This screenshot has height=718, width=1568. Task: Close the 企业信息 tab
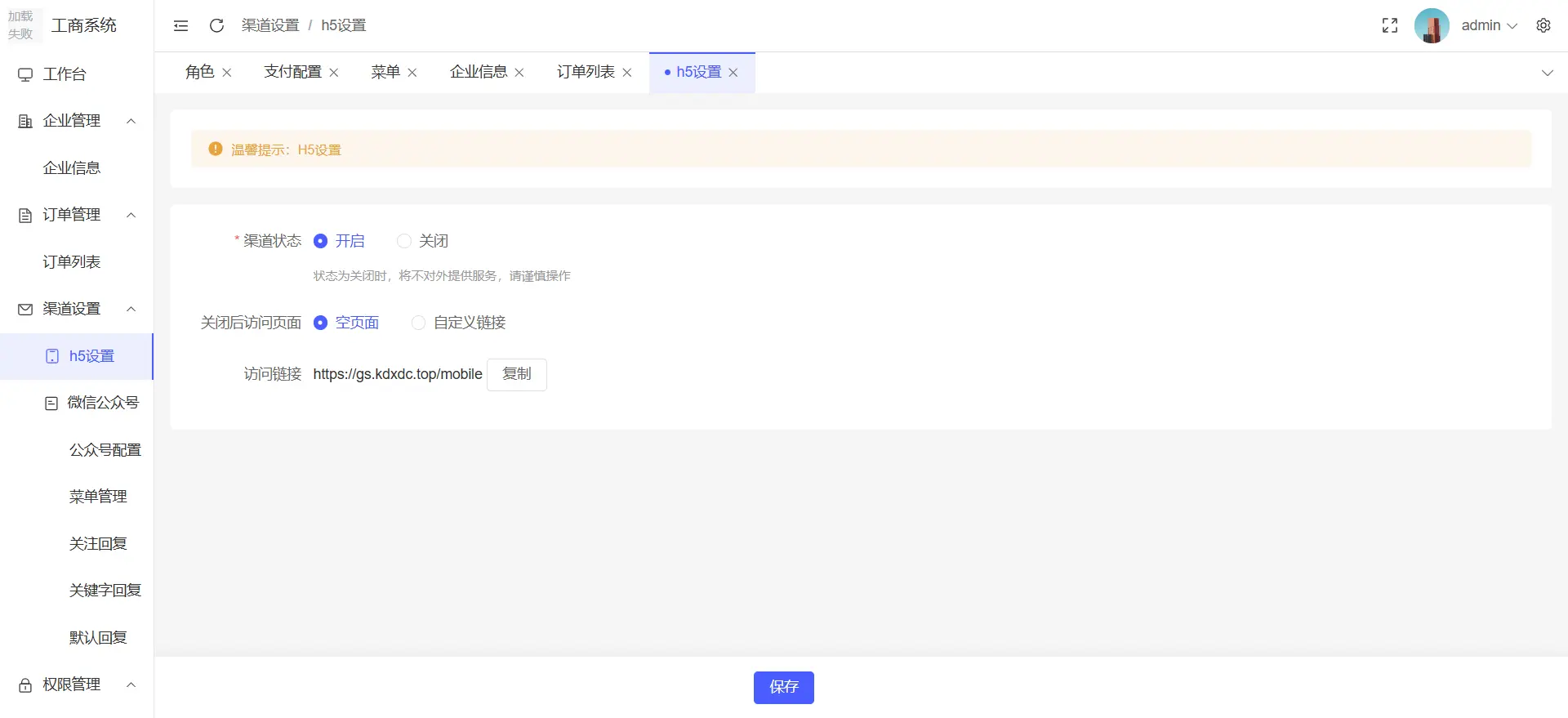click(x=519, y=73)
